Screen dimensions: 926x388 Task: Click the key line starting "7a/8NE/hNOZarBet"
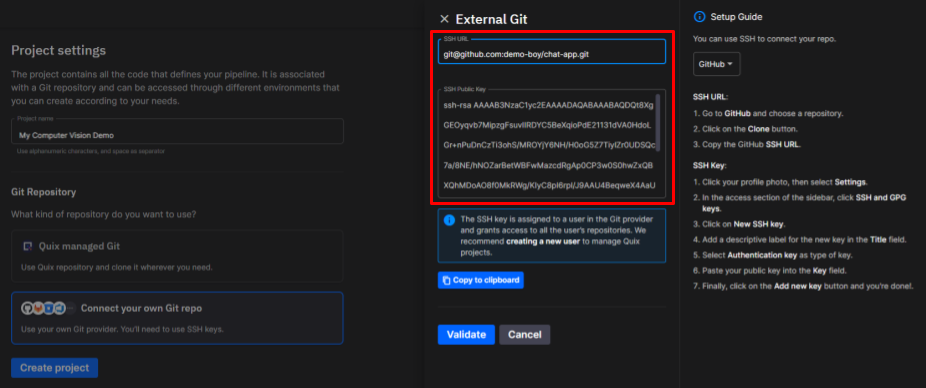(x=548, y=165)
